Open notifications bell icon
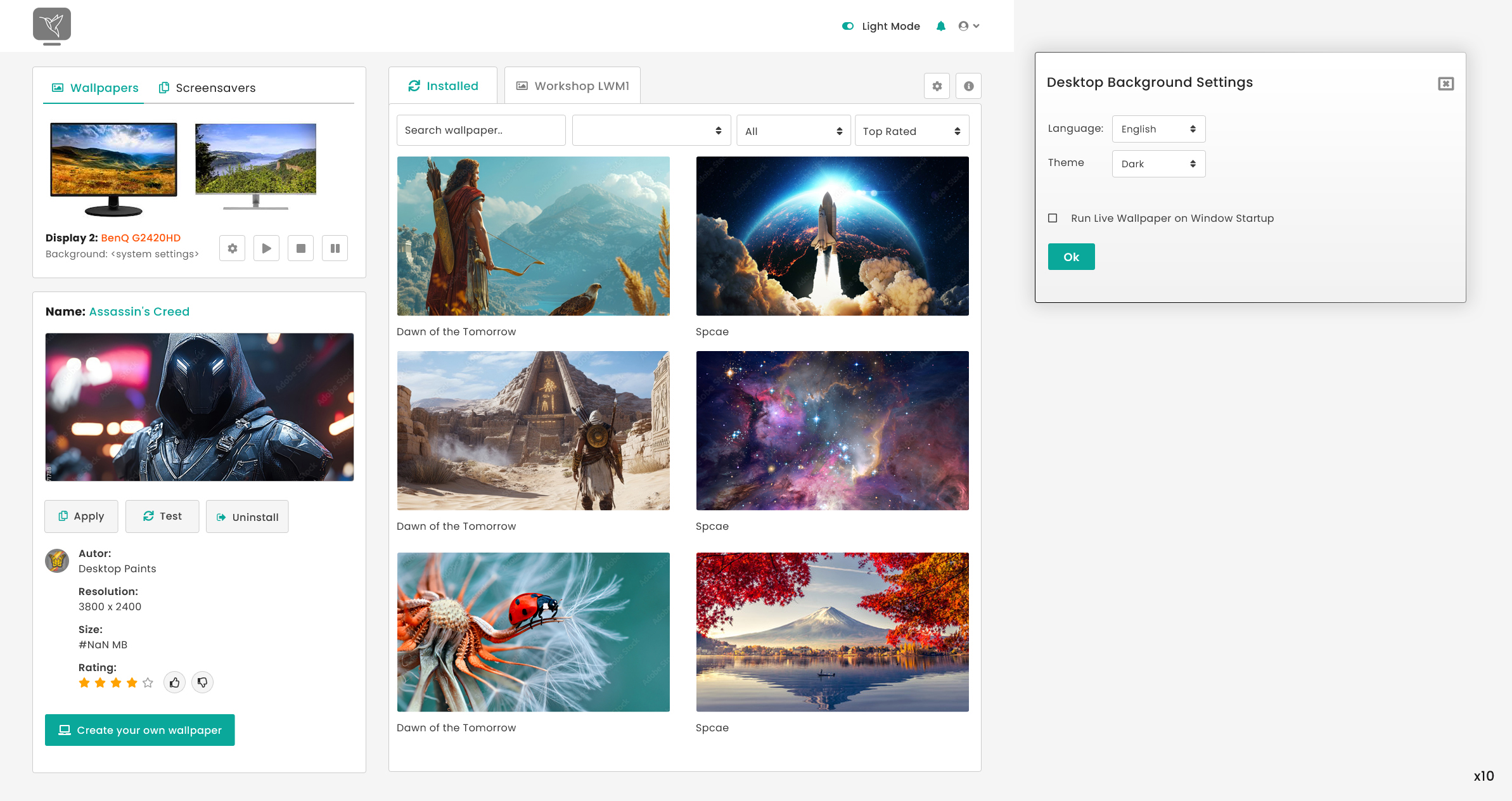The image size is (1512, 801). 941,26
